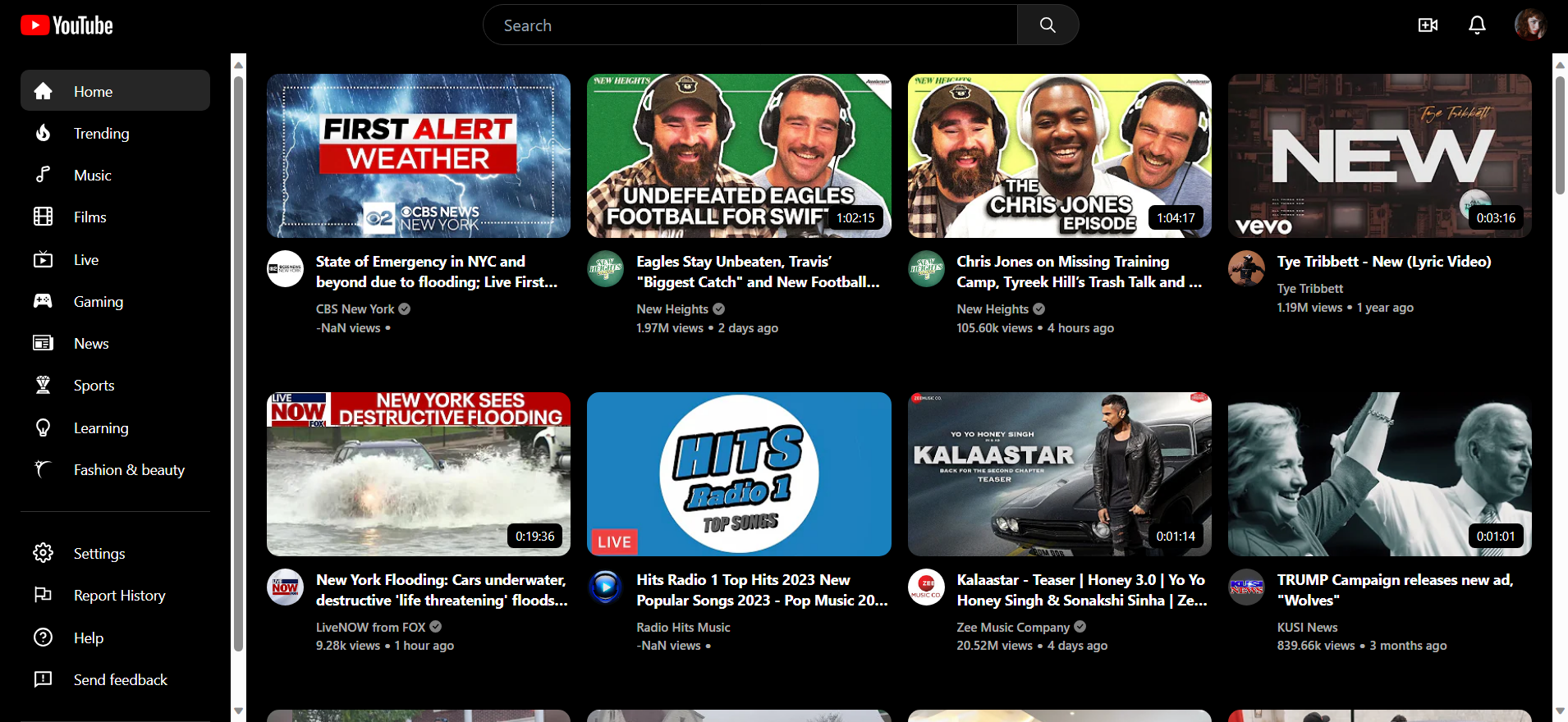Click the News newspaper icon

(x=43, y=343)
